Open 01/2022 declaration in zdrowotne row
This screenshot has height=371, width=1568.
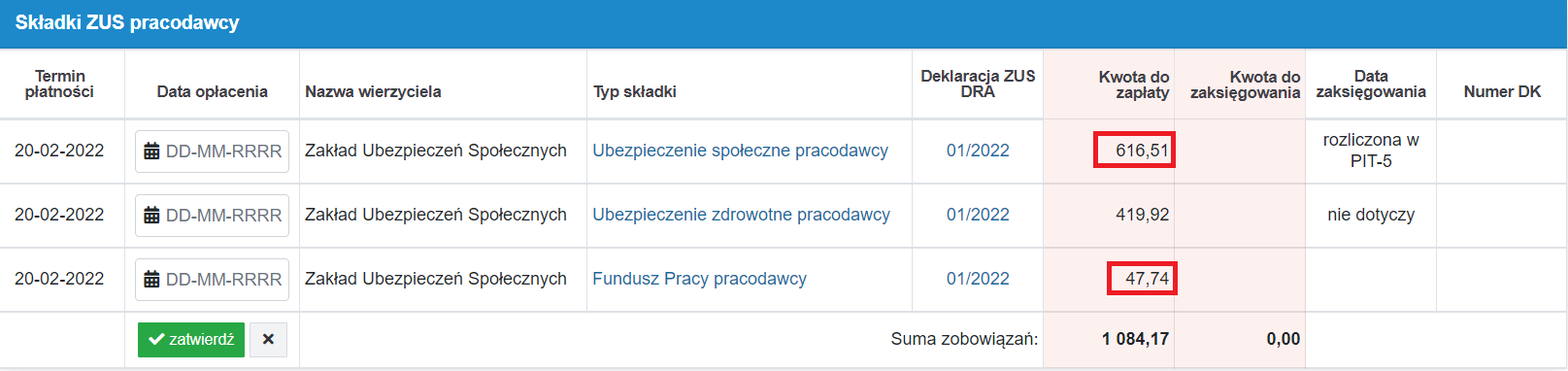[978, 215]
